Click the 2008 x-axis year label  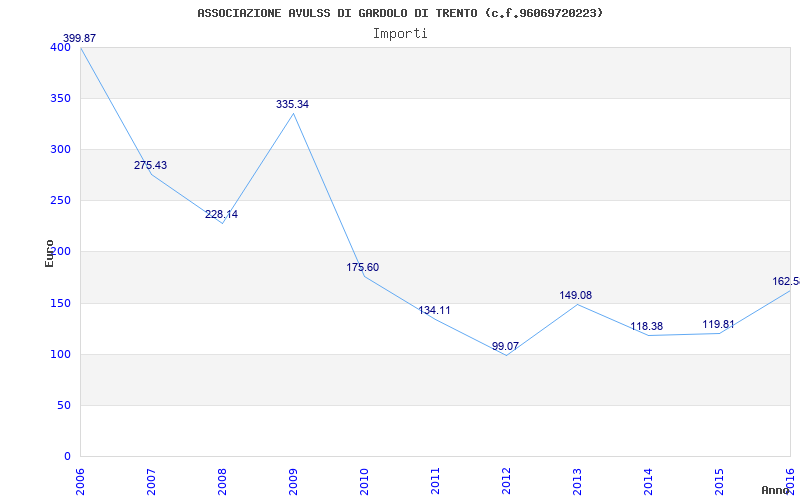pyautogui.click(x=222, y=481)
